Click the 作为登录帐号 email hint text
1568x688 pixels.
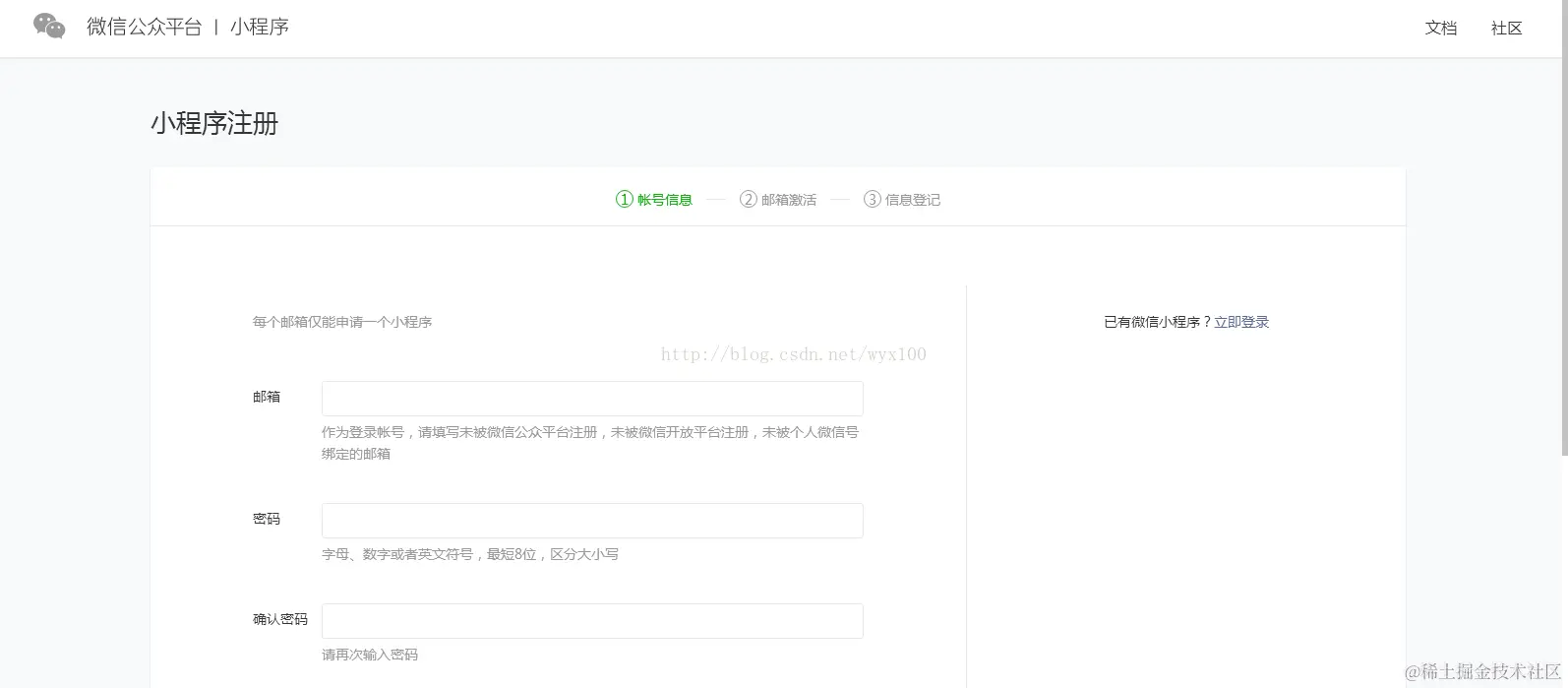tap(590, 443)
